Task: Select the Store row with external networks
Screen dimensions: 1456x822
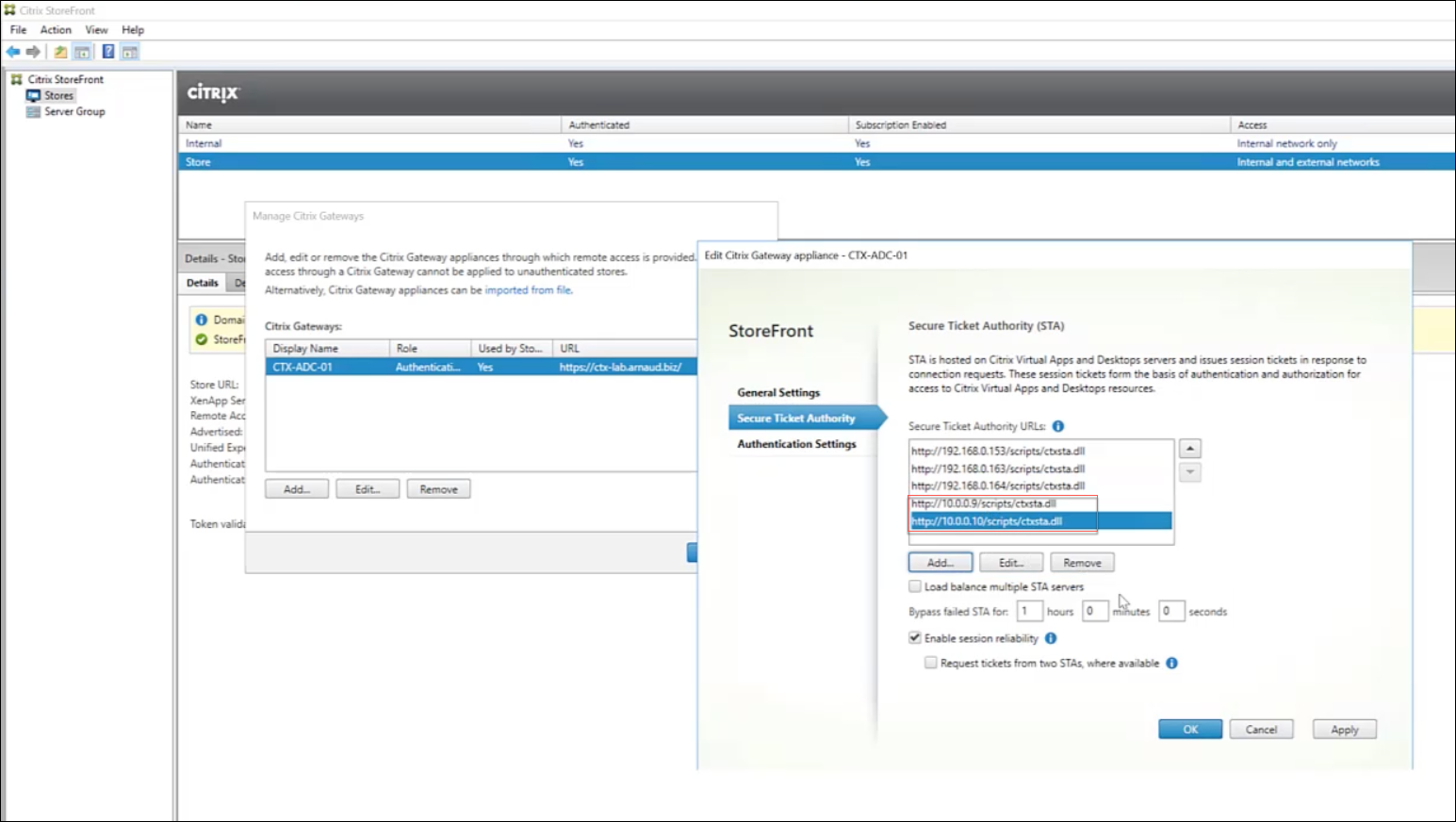Action: (816, 162)
